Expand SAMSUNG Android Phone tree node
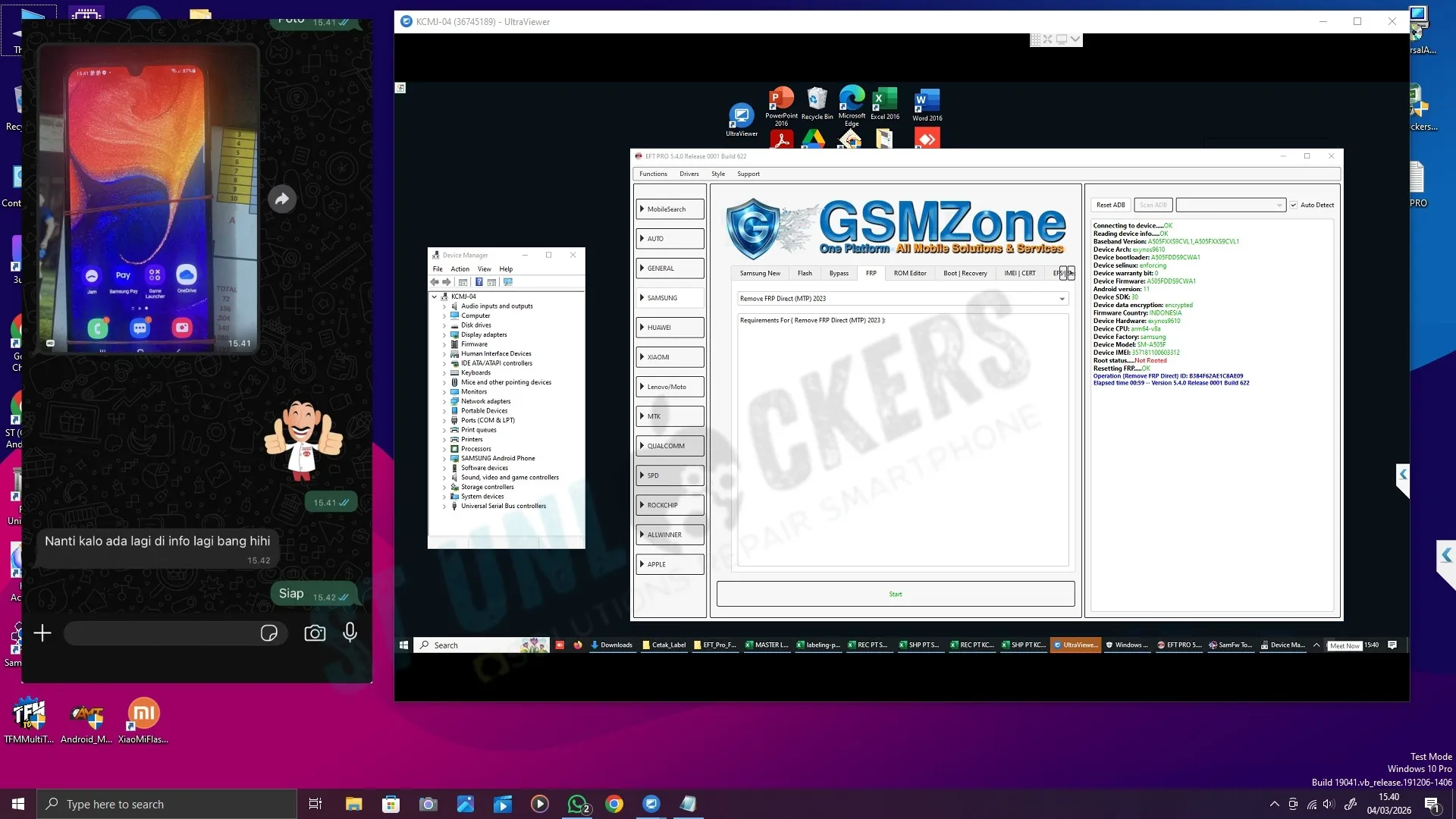This screenshot has width=1456, height=819. pos(444,459)
